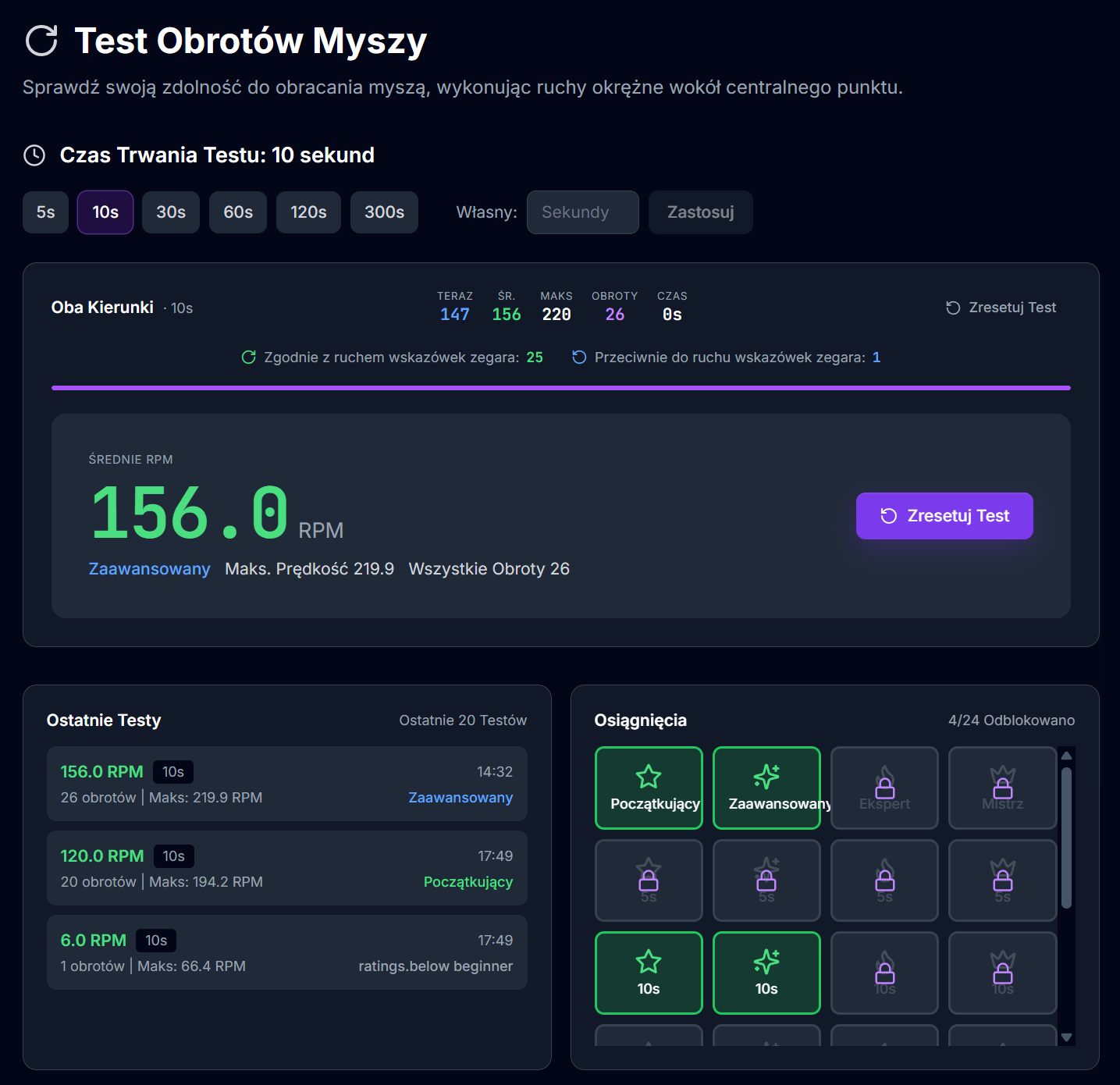This screenshot has height=1085, width=1120.
Task: Click the rotate icon beside Test Obrotów Myszy
Action: [41, 41]
